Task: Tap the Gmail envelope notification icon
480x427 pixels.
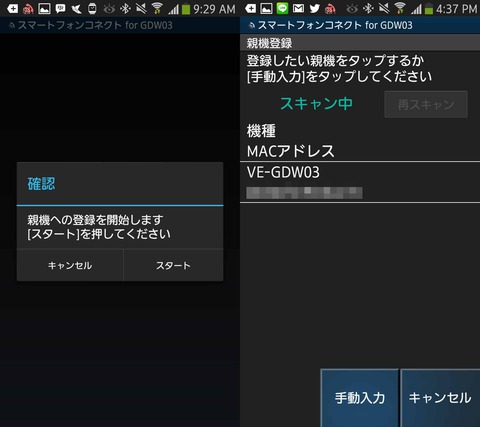Action: (298, 8)
